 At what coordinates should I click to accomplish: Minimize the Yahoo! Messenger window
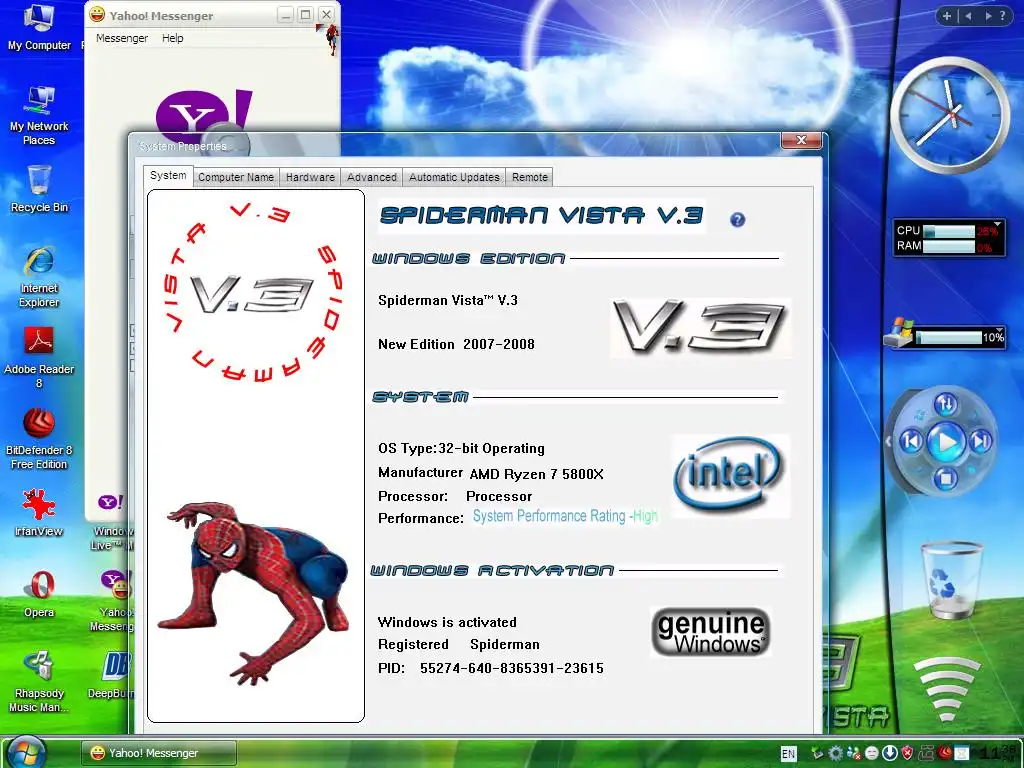point(285,14)
